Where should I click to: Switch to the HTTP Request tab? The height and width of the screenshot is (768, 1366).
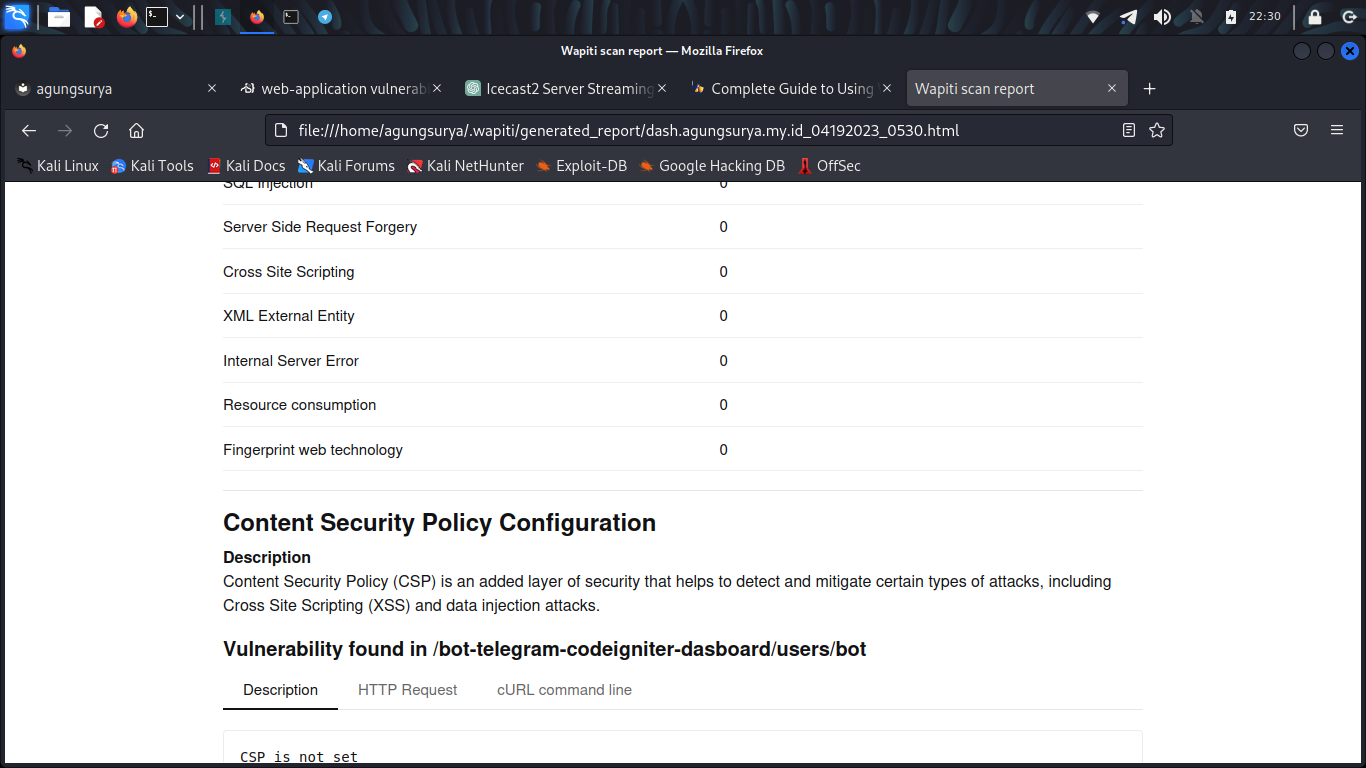coord(407,690)
